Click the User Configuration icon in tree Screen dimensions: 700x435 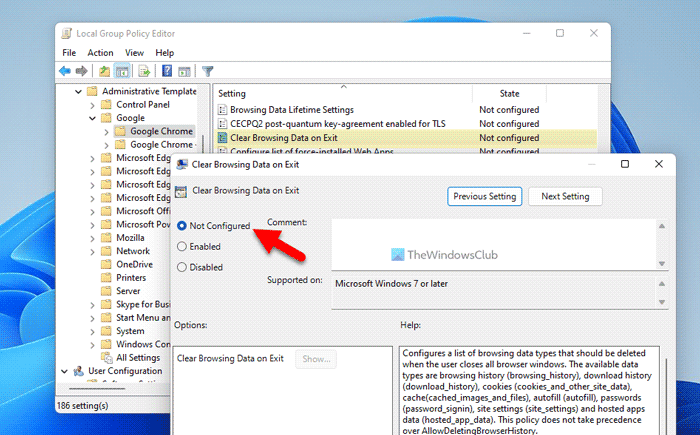pyautogui.click(x=79, y=371)
